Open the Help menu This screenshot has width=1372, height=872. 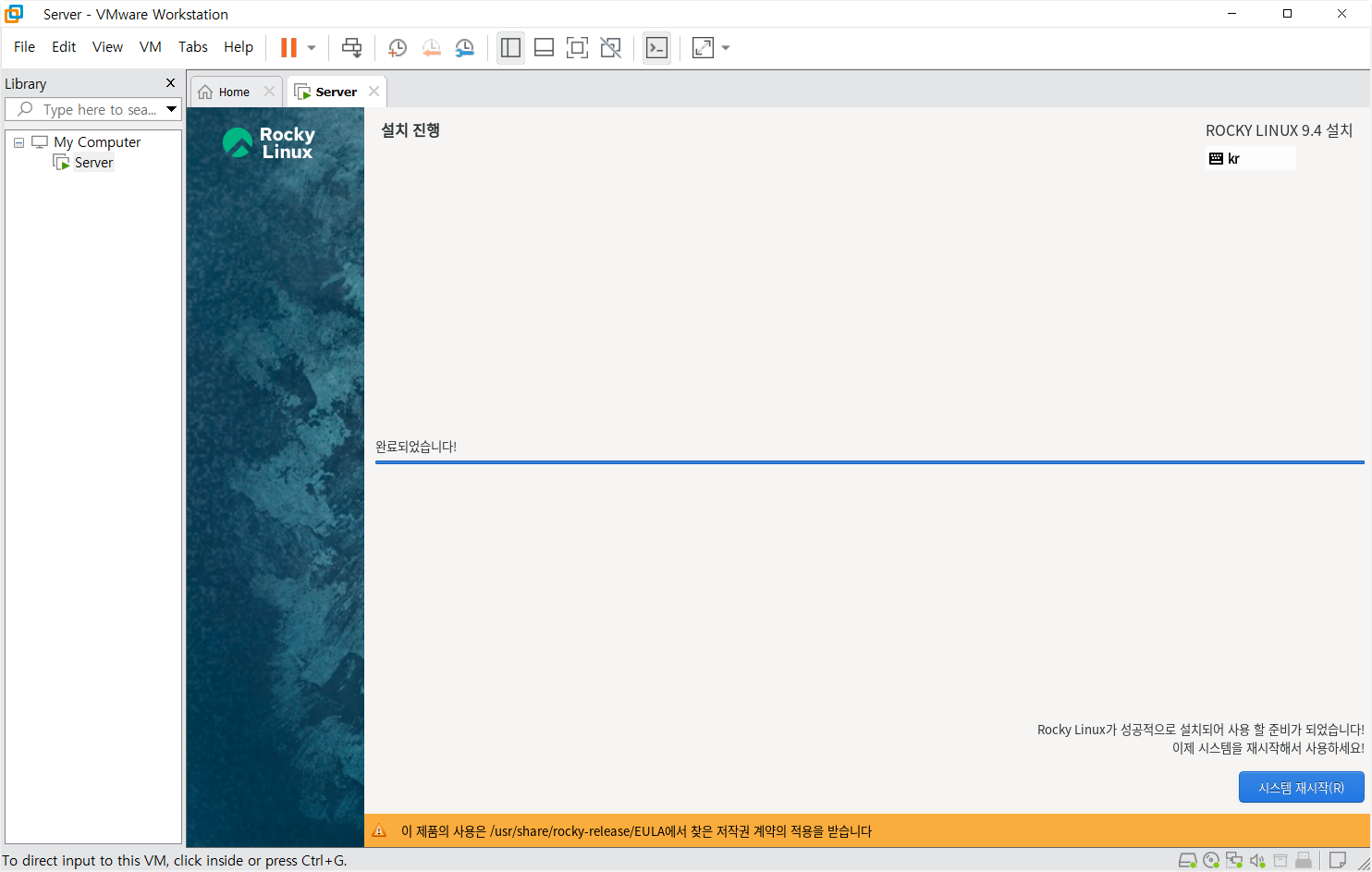(x=239, y=47)
